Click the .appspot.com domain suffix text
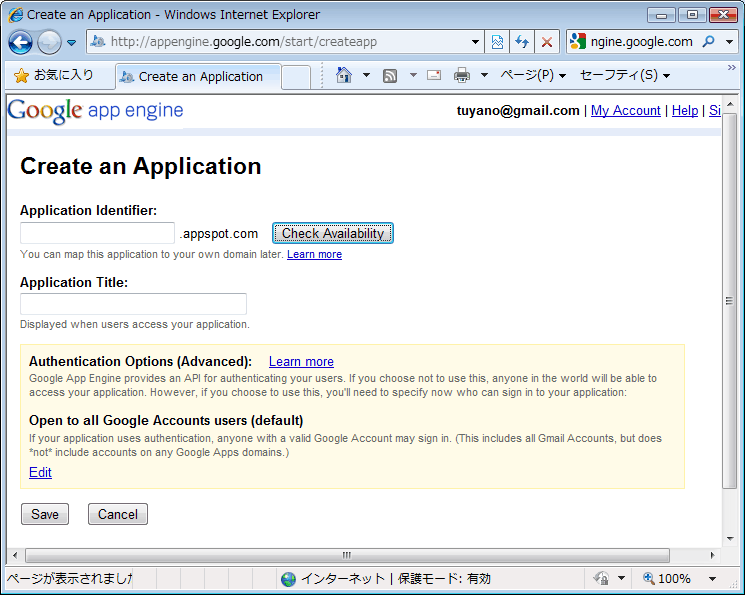Screen dimensions: 745x595 point(219,234)
